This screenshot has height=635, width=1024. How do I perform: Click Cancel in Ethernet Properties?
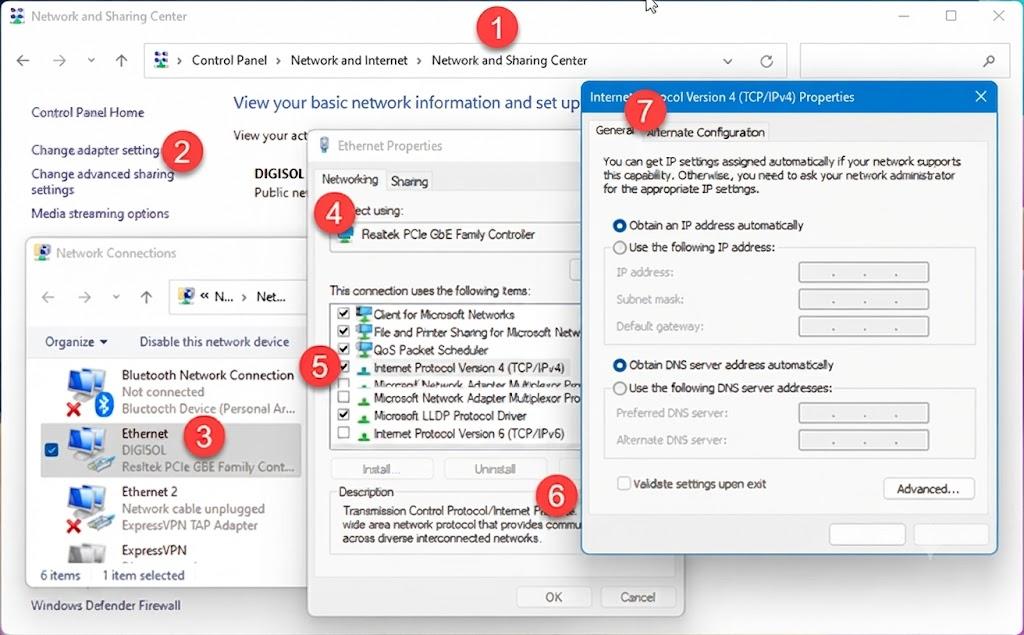[637, 597]
